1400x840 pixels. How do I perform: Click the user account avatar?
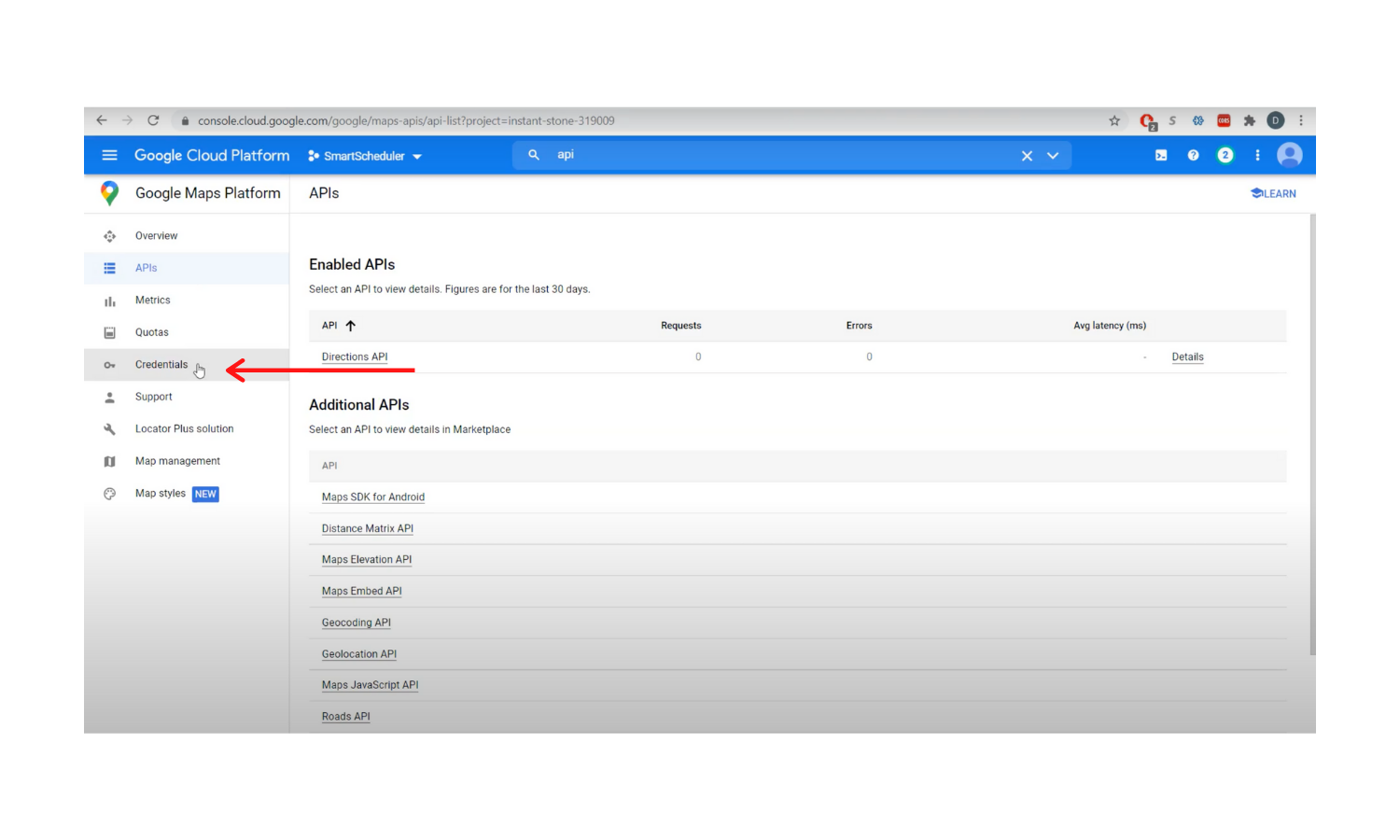pos(1289,156)
